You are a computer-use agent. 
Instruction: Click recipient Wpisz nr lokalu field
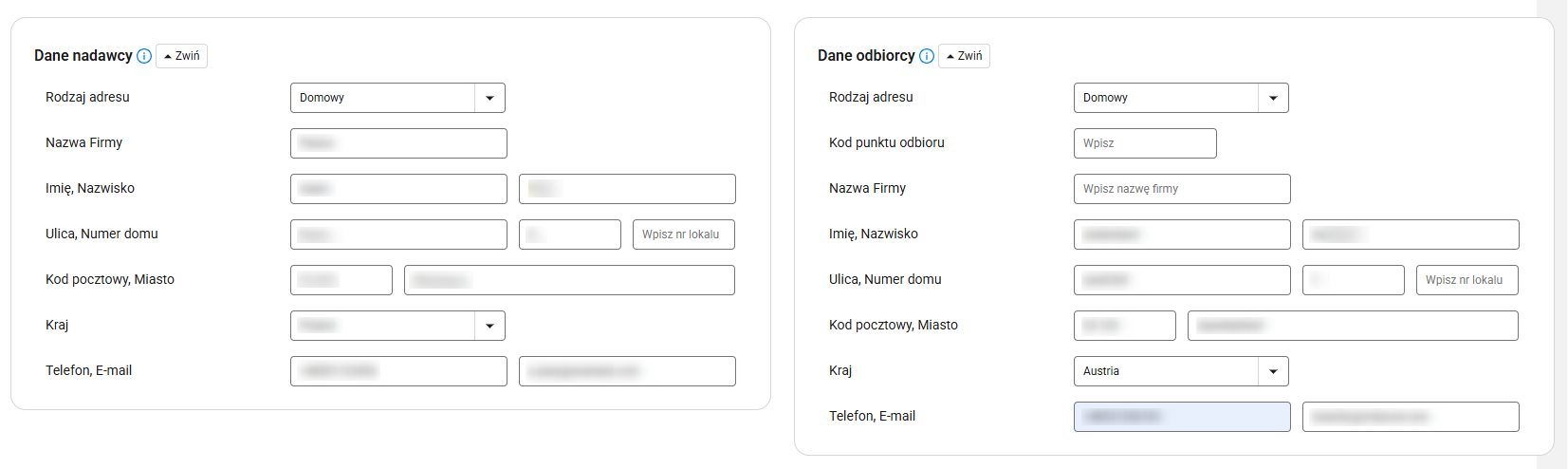[x=1467, y=280]
